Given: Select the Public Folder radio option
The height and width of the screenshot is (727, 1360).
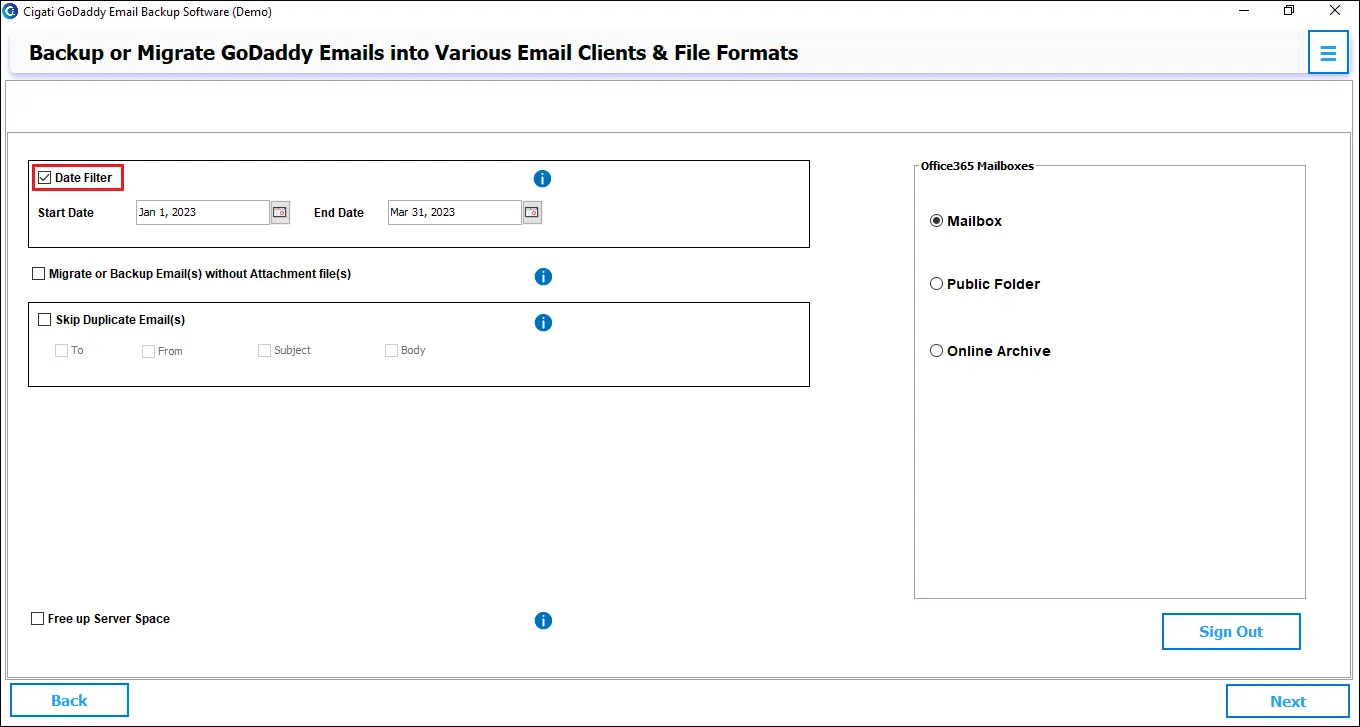Looking at the screenshot, I should point(937,284).
